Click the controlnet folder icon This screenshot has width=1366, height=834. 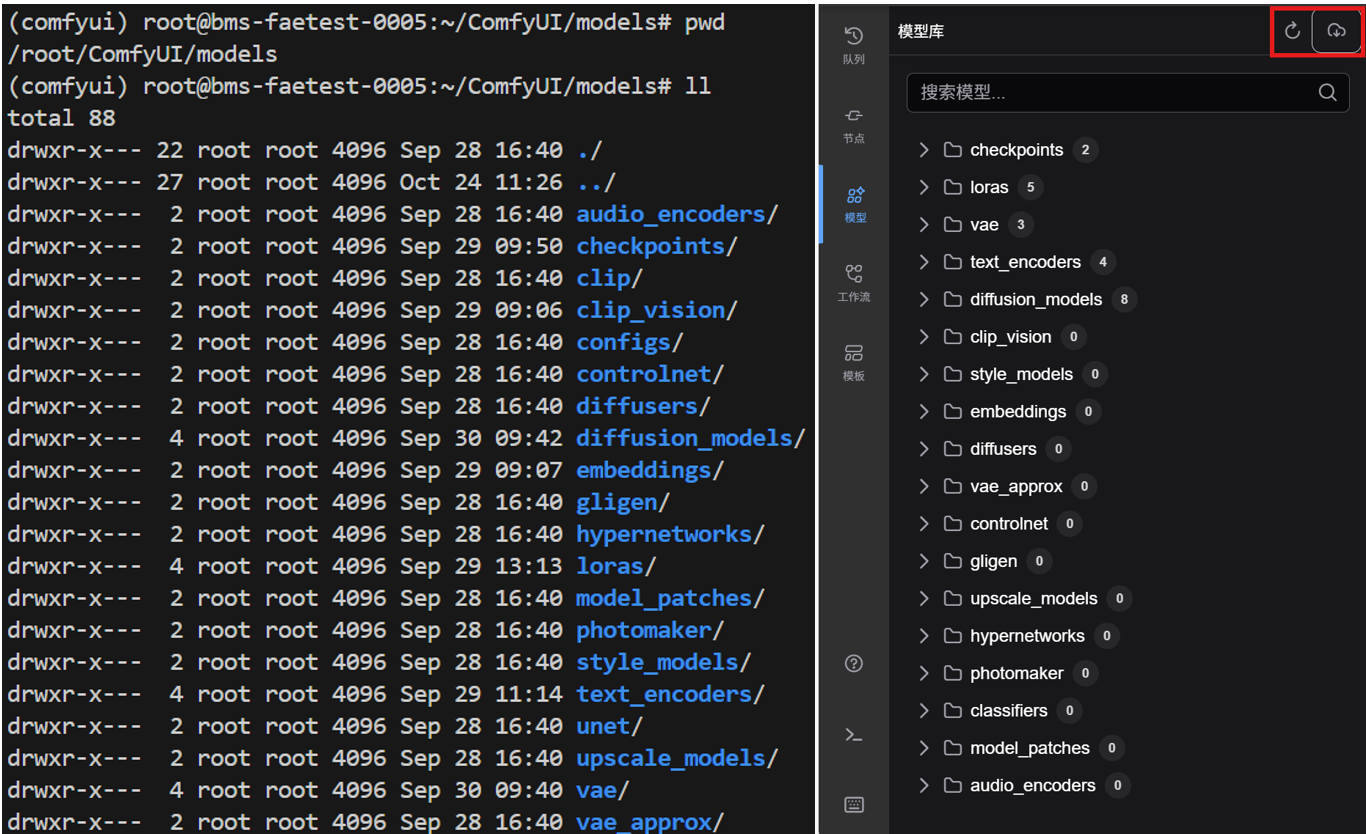(952, 523)
